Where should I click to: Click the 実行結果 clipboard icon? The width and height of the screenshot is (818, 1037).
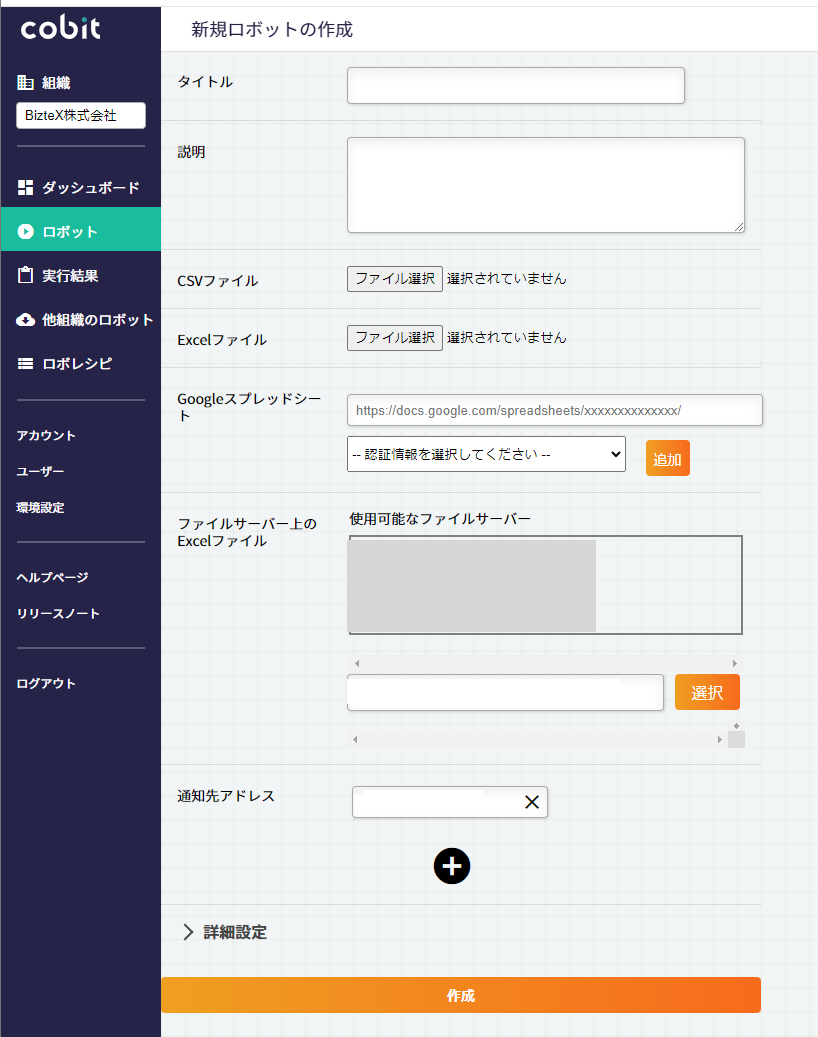coord(25,275)
